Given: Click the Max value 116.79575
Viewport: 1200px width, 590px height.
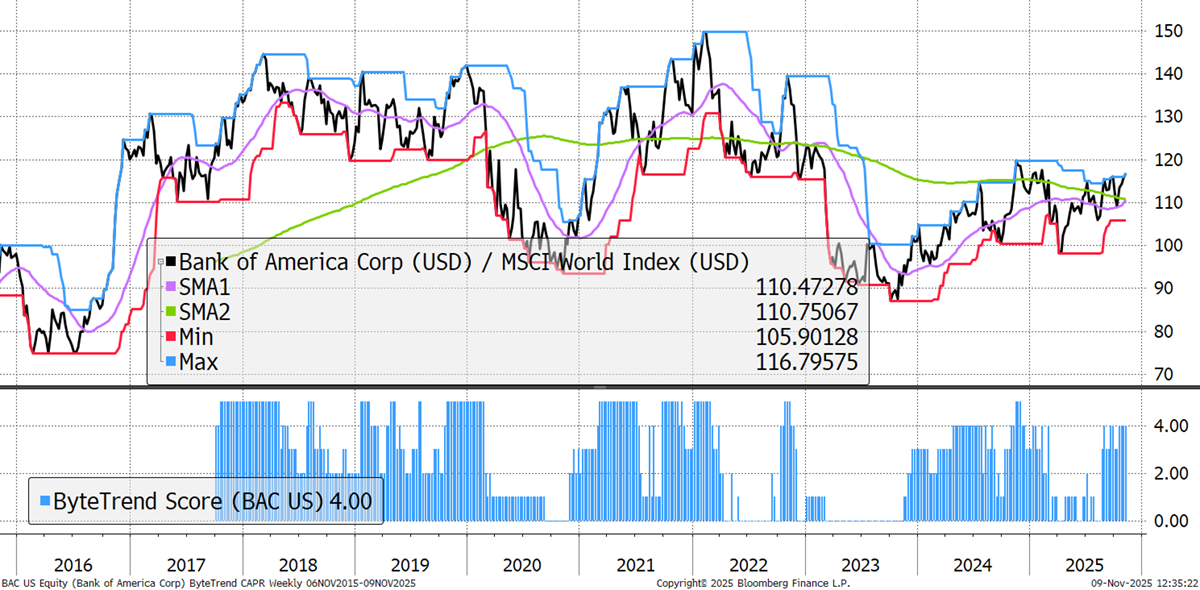Looking at the screenshot, I should pos(807,361).
